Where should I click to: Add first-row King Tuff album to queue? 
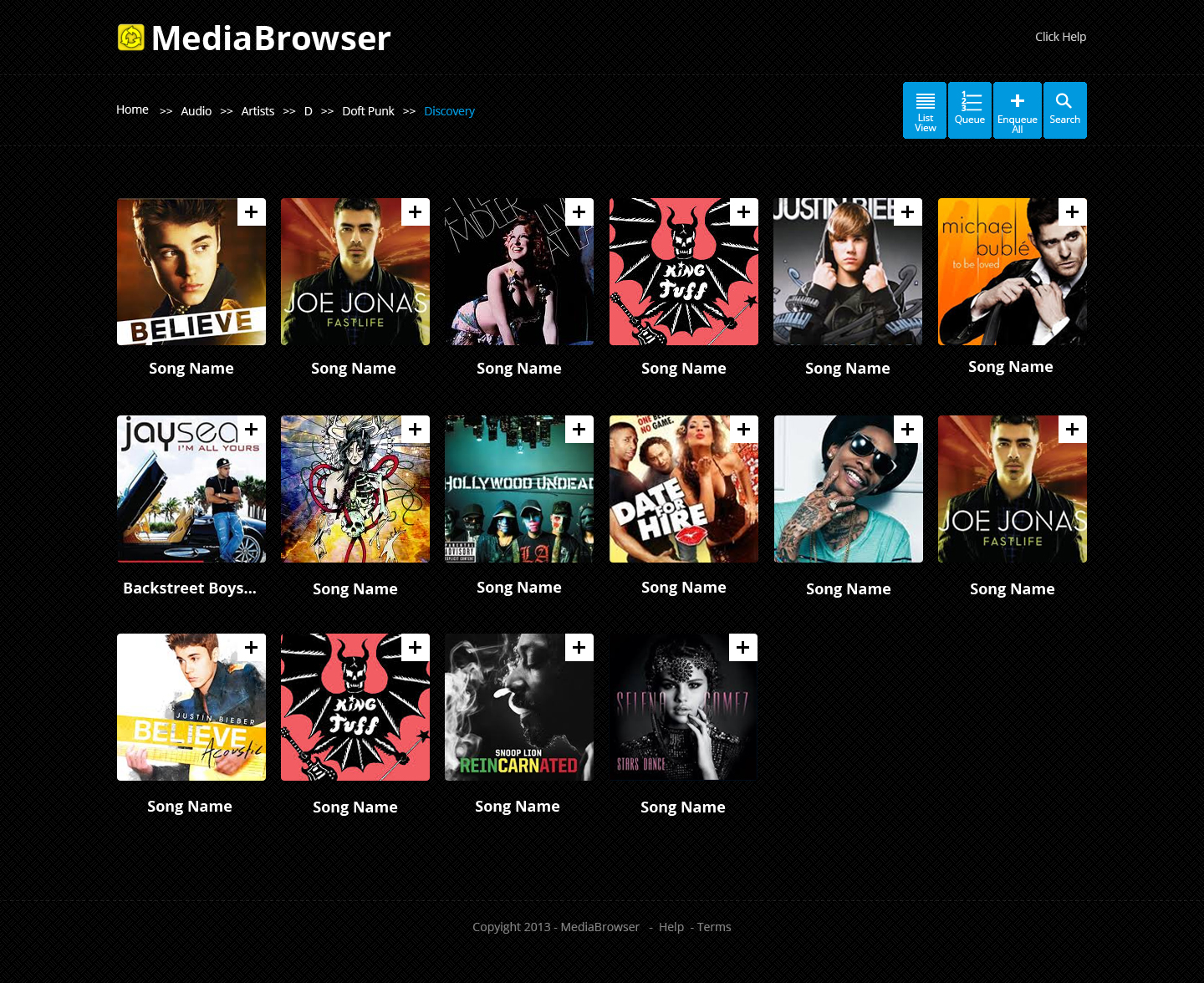coord(744,212)
